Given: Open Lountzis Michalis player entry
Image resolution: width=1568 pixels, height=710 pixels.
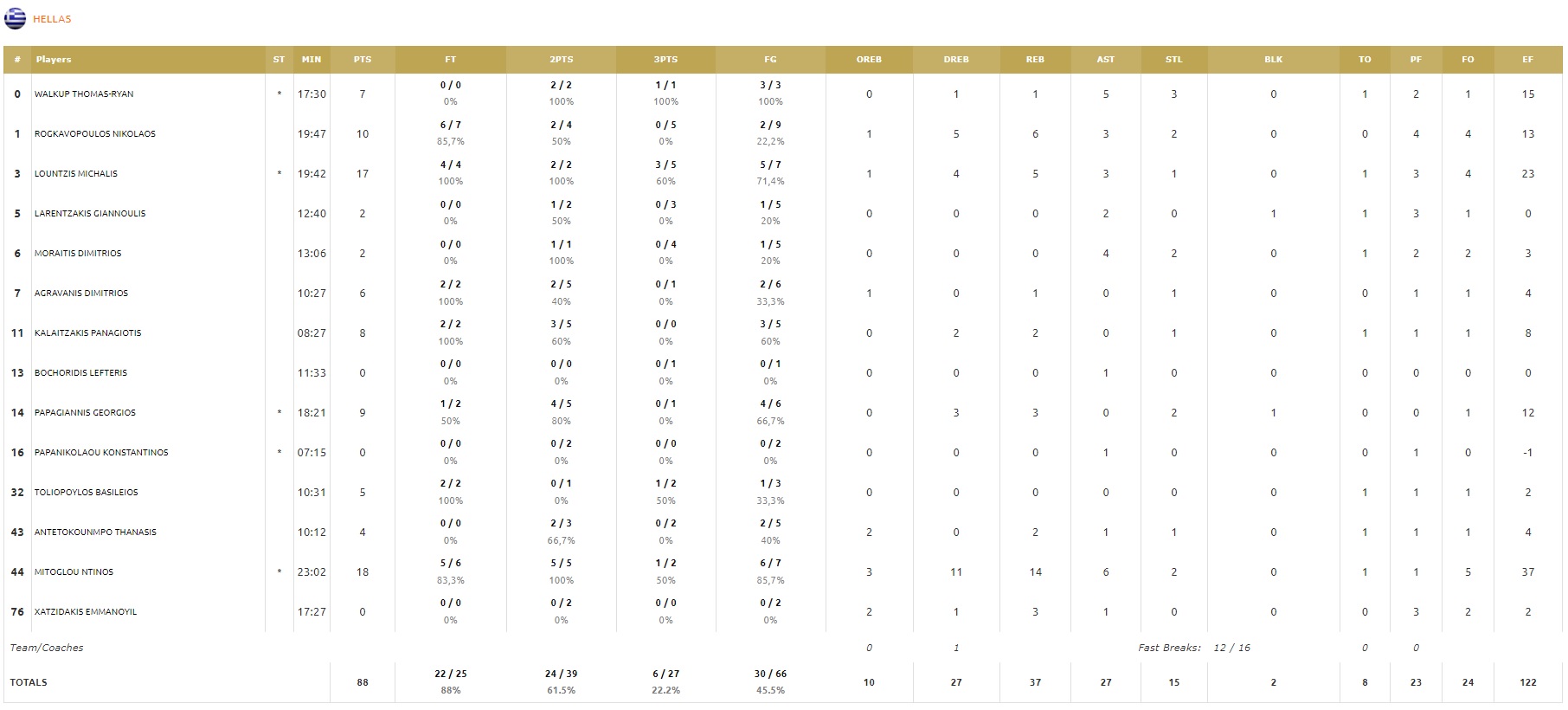Looking at the screenshot, I should 76,174.
